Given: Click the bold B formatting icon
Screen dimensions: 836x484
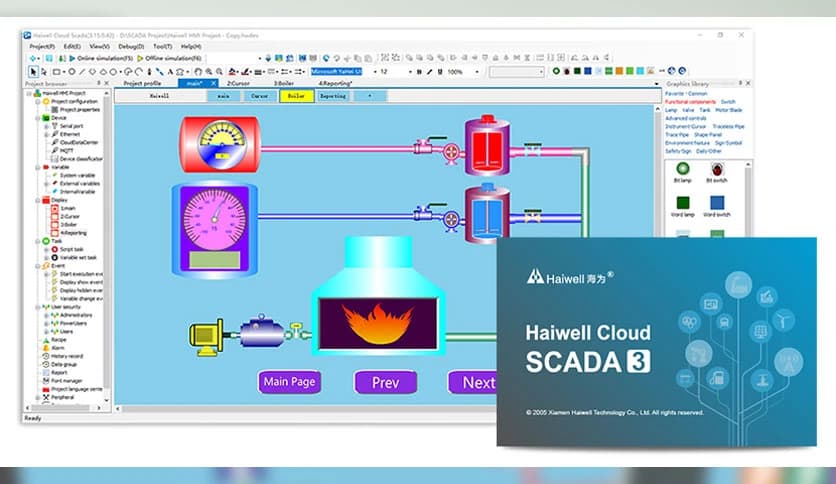Looking at the screenshot, I should pos(419,71).
